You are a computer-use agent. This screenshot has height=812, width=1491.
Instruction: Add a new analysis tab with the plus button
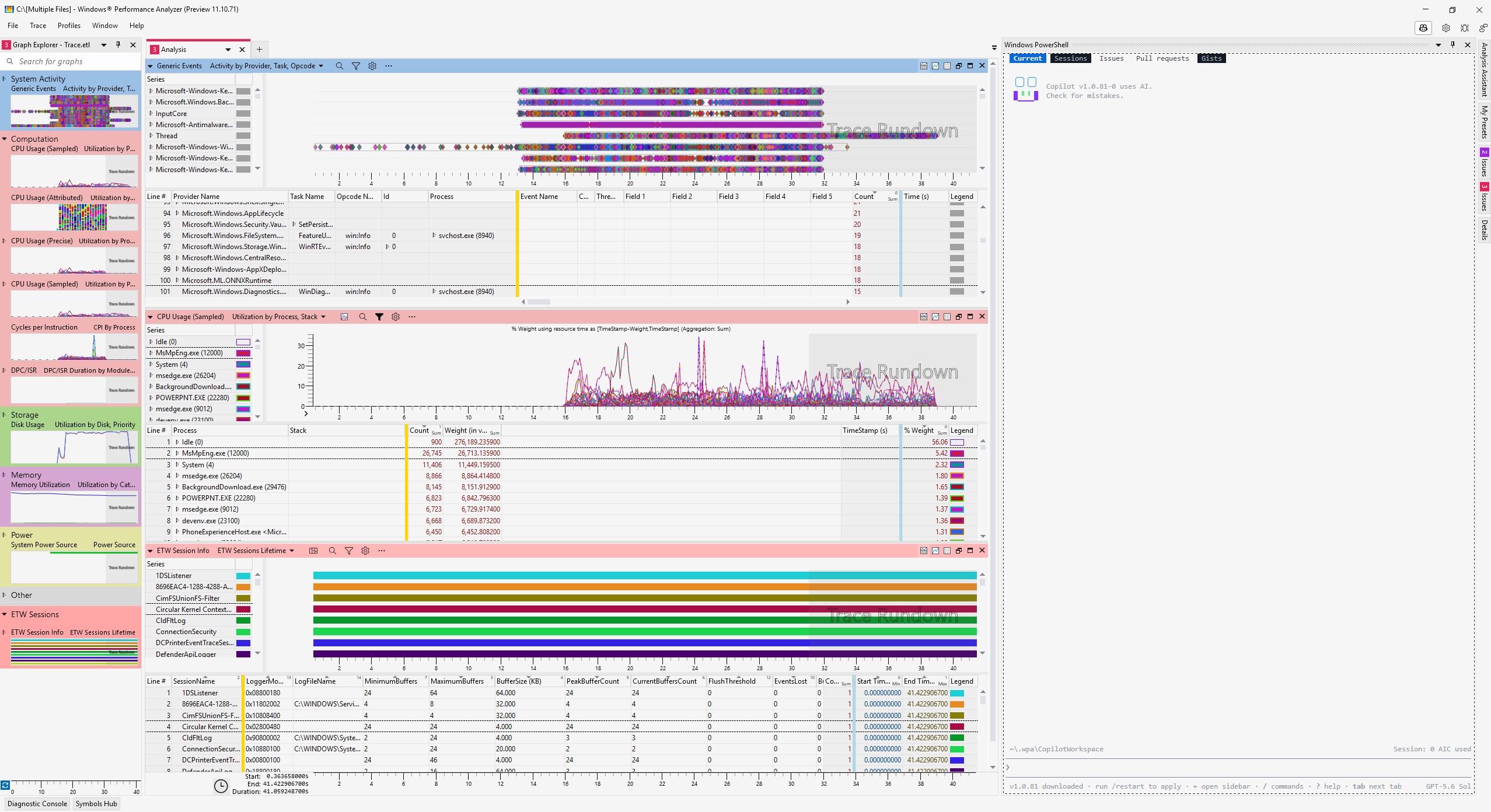[x=260, y=50]
